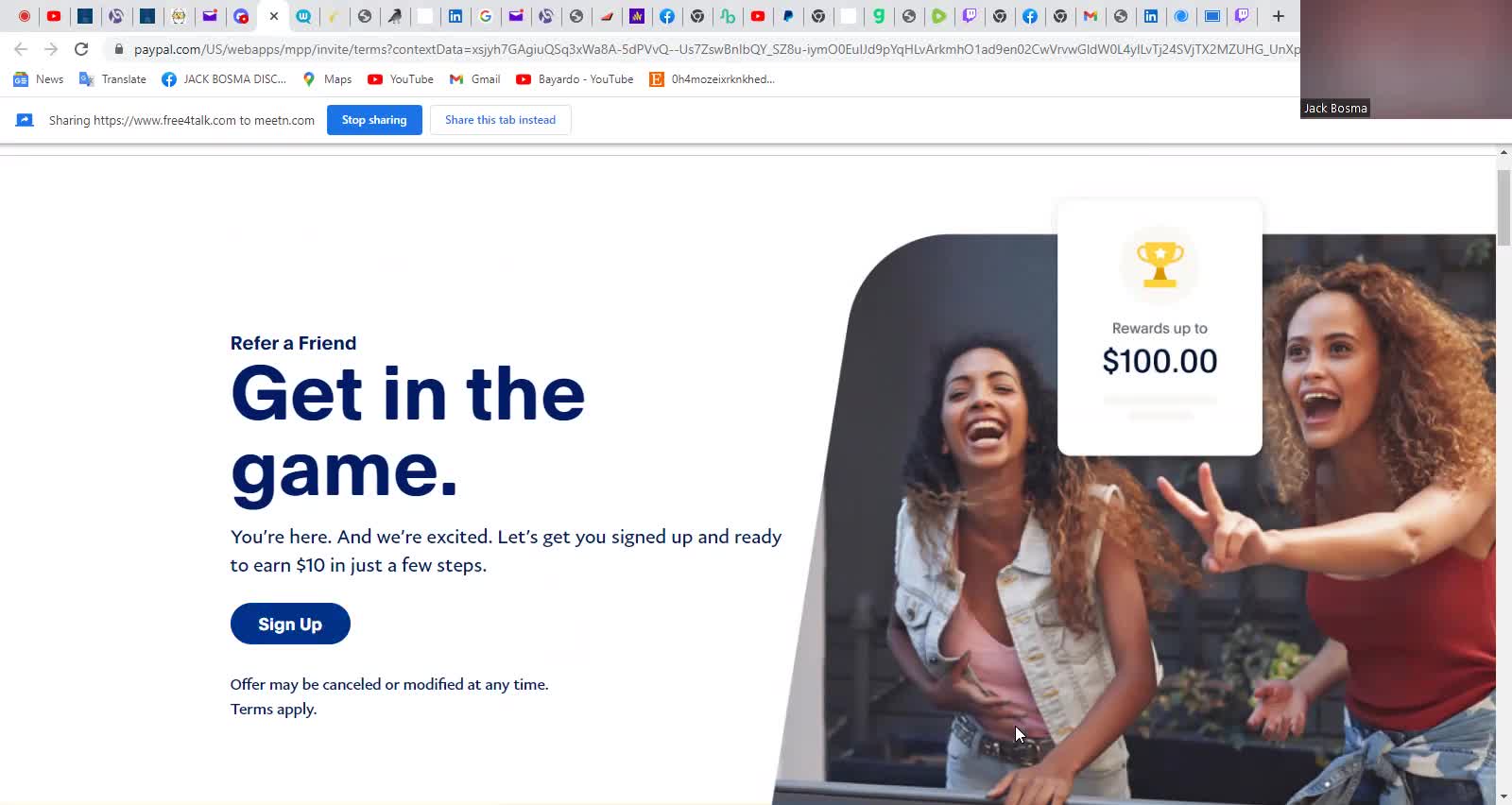Click the scrollbar up arrow
The width and height of the screenshot is (1512, 805).
click(1503, 152)
